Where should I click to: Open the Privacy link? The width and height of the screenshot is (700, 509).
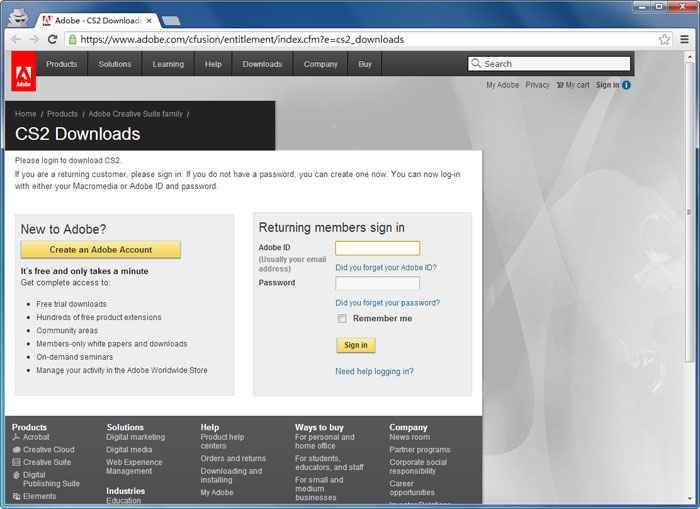point(538,85)
